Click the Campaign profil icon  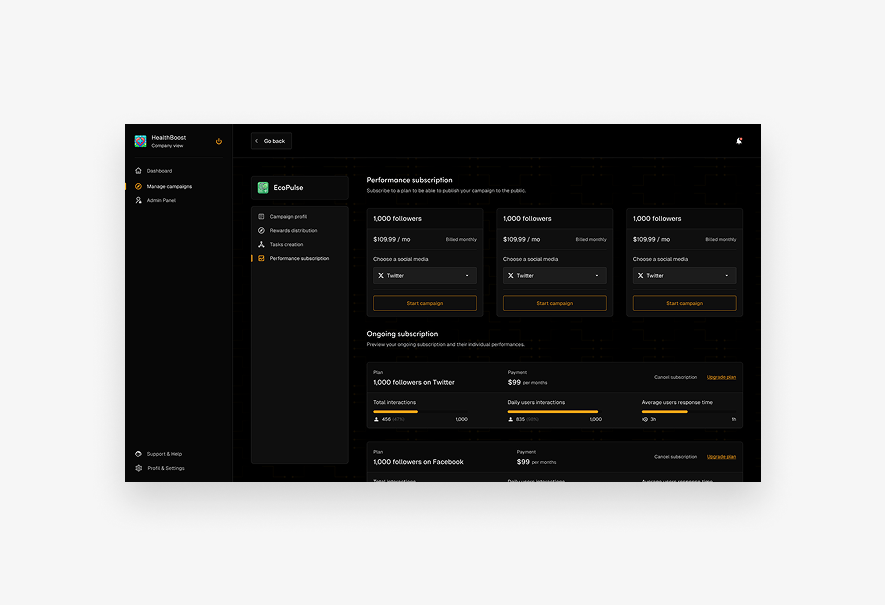(x=262, y=216)
